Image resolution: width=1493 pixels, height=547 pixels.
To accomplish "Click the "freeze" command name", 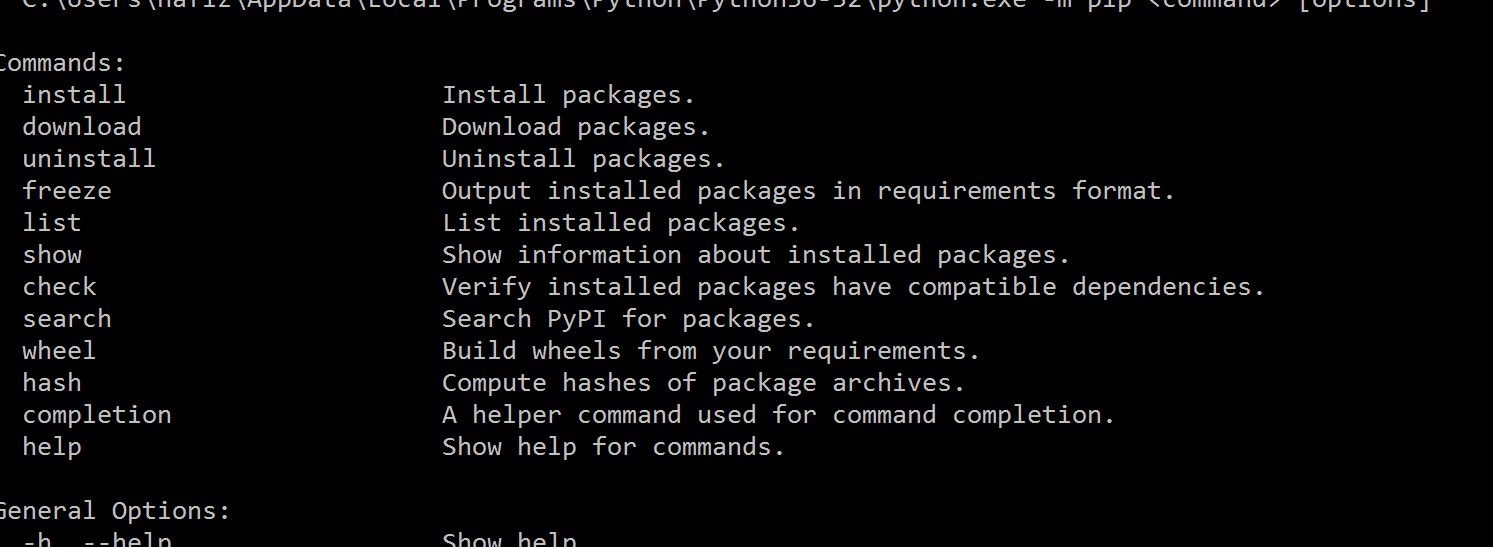I will tap(67, 191).
